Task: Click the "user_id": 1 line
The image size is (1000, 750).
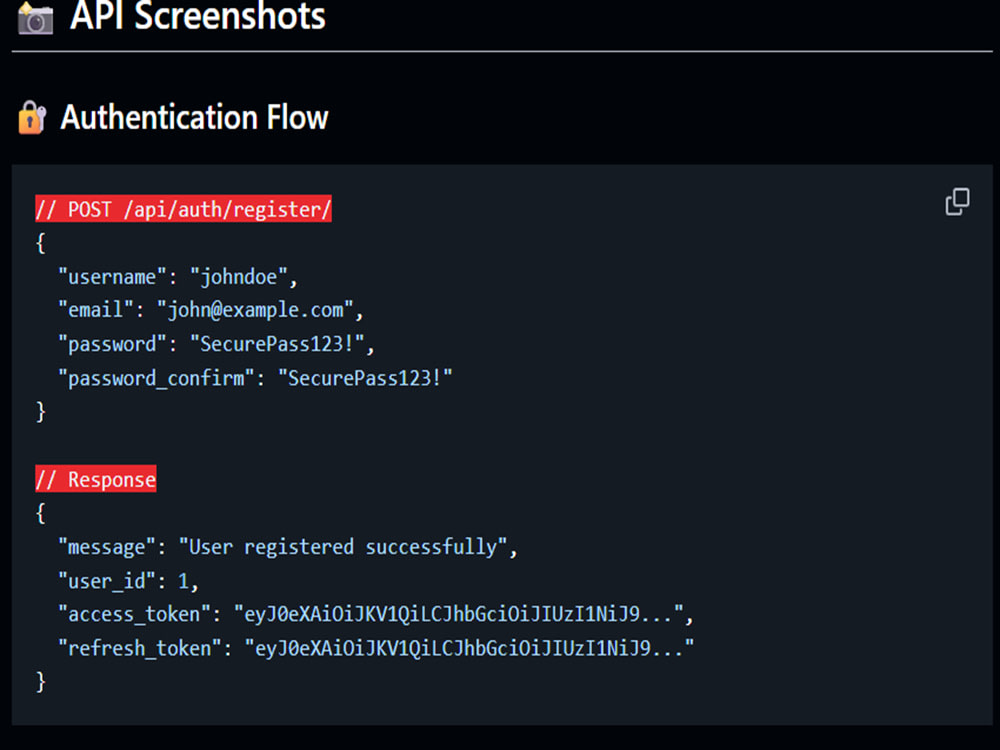Action: [x=129, y=581]
